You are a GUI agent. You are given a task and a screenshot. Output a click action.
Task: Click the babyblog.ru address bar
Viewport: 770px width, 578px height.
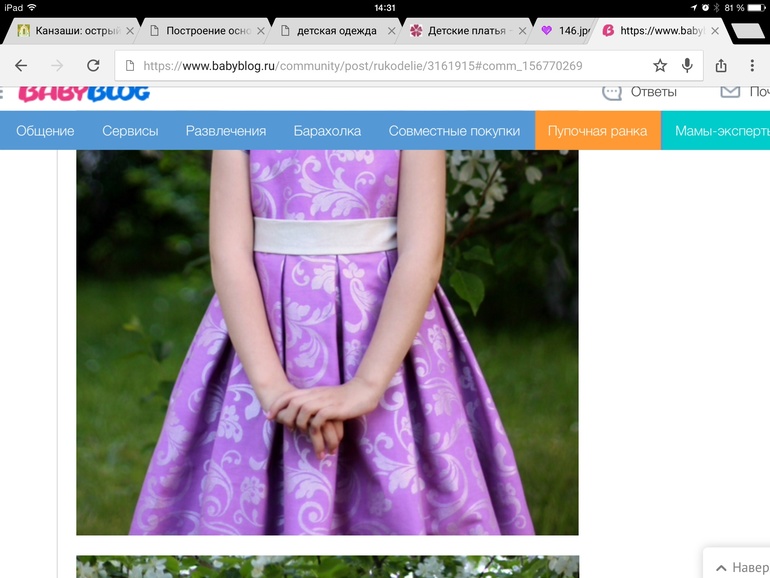coord(380,66)
